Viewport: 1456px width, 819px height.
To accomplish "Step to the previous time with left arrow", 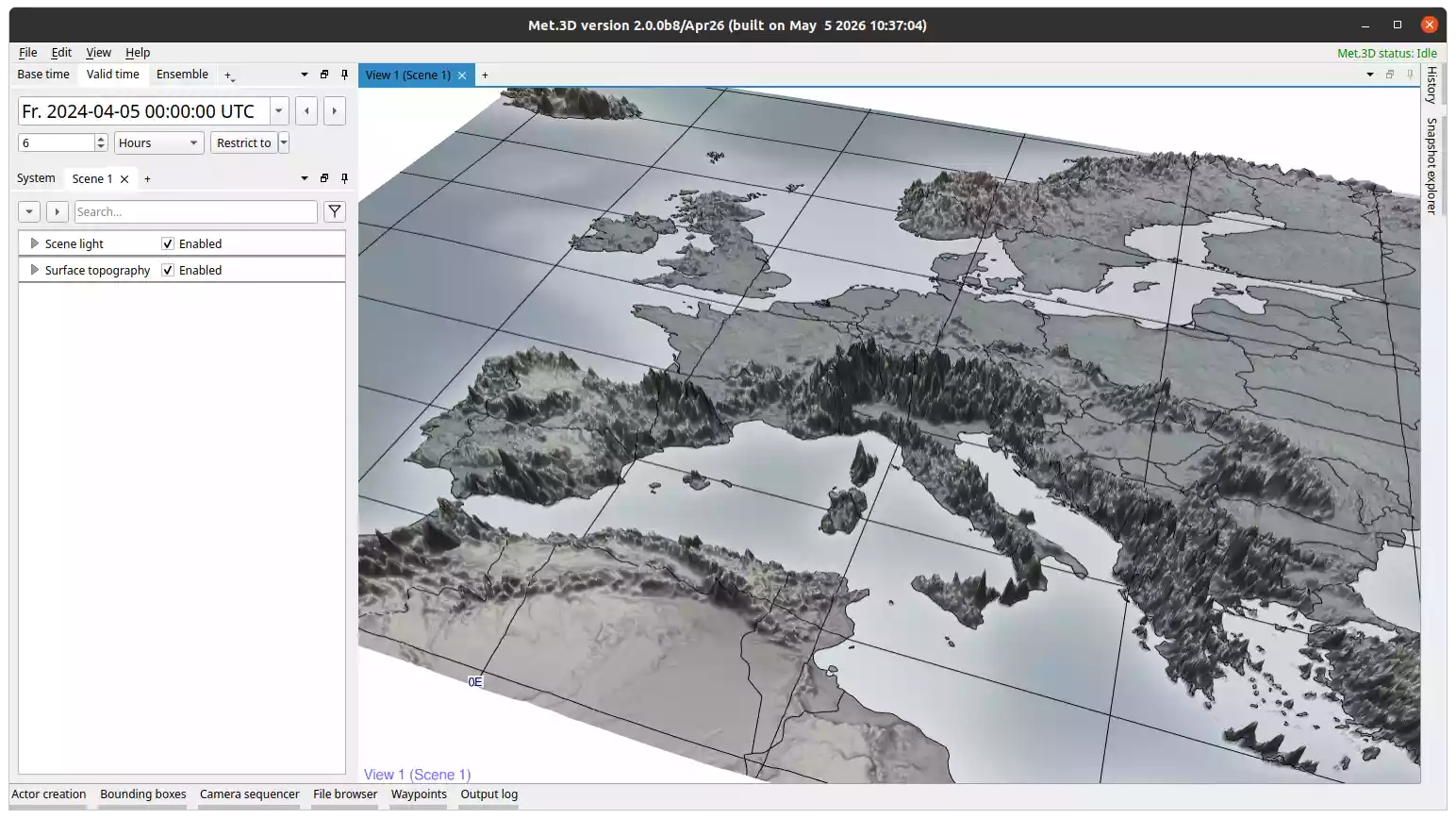I will [306, 111].
